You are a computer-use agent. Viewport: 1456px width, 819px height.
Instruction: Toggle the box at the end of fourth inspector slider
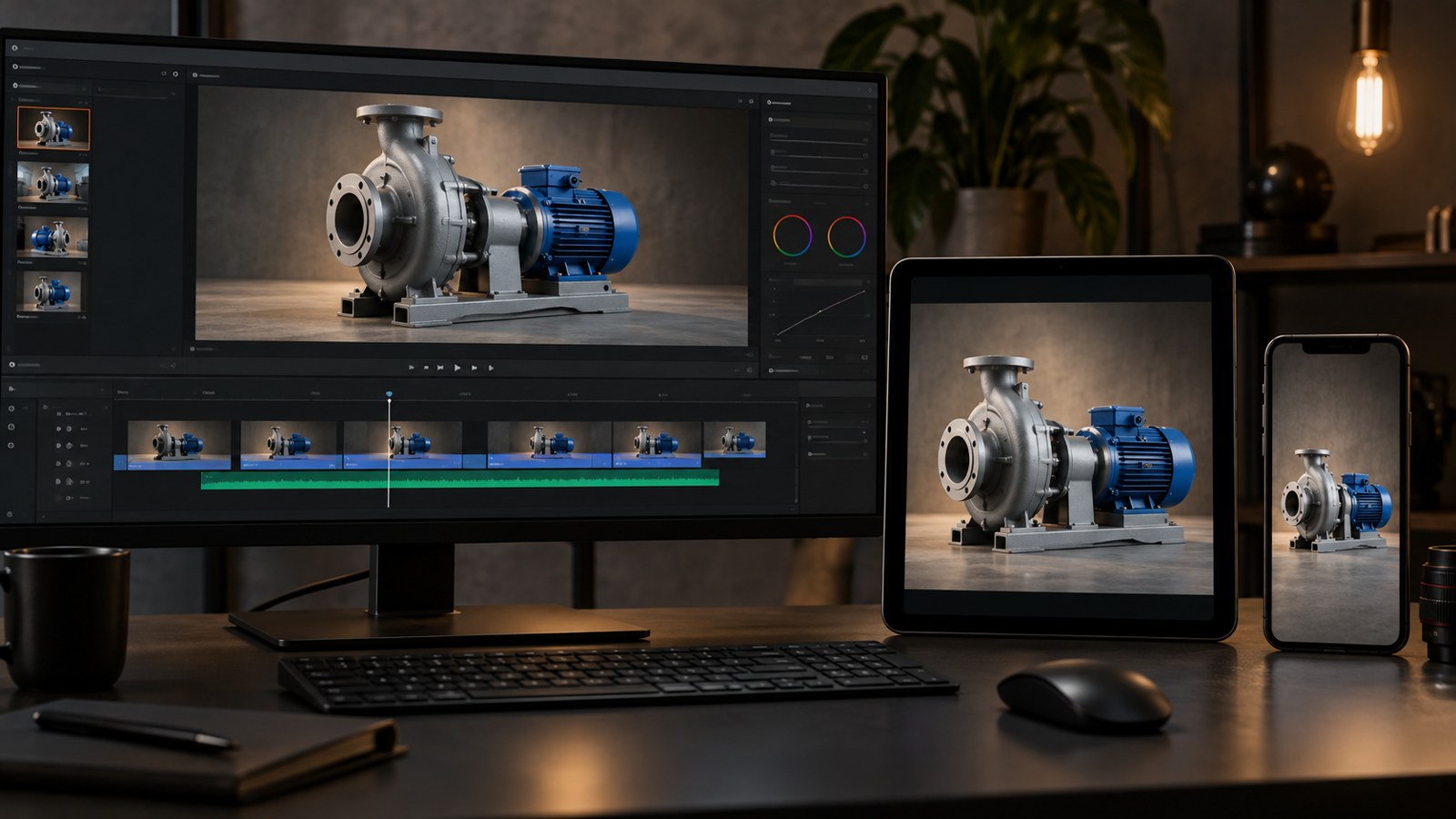coord(866,185)
